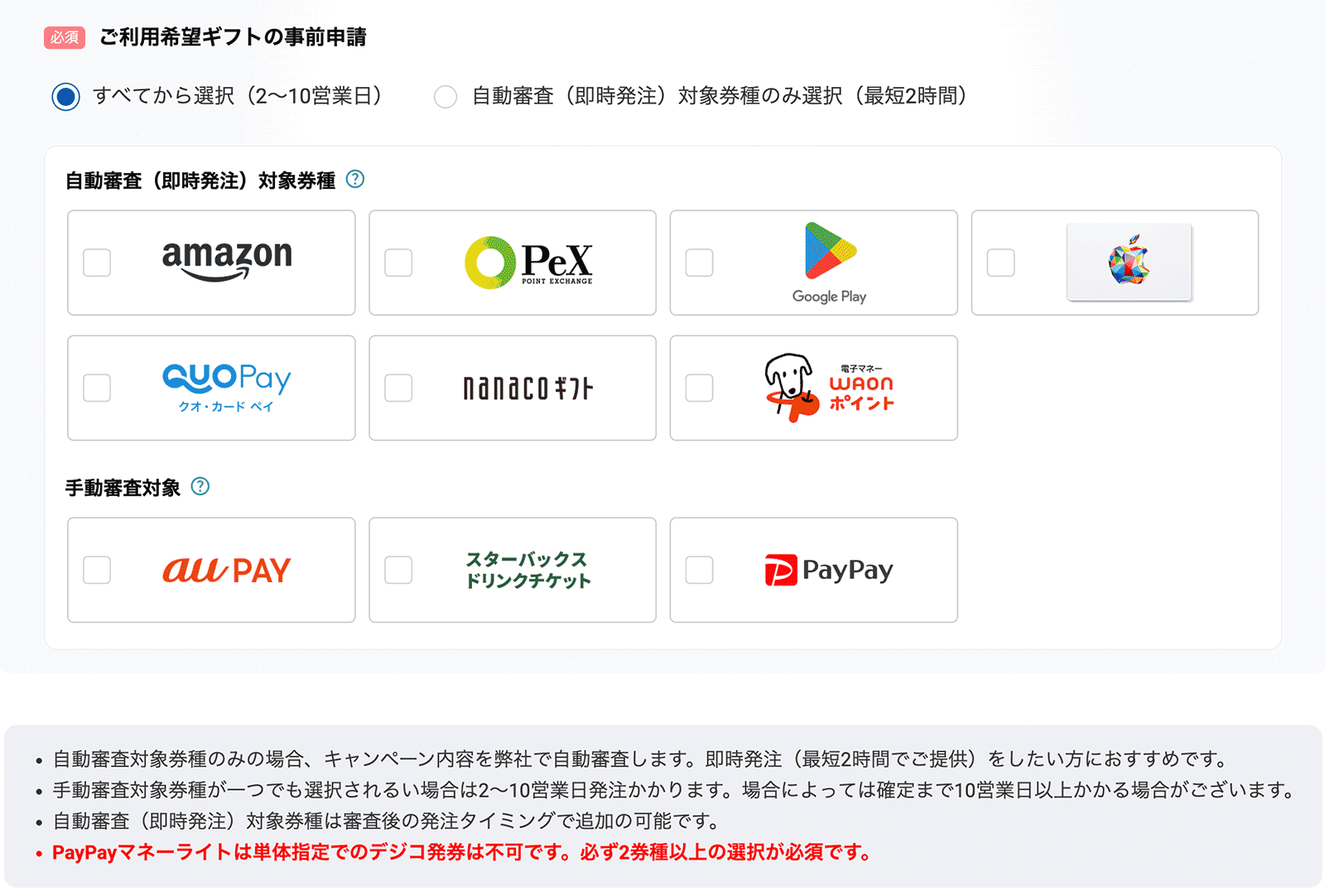Screen dimensions: 1325x896
Task: Open help icon beside 自動審査（即時発注）対象券種
Action: (x=355, y=179)
